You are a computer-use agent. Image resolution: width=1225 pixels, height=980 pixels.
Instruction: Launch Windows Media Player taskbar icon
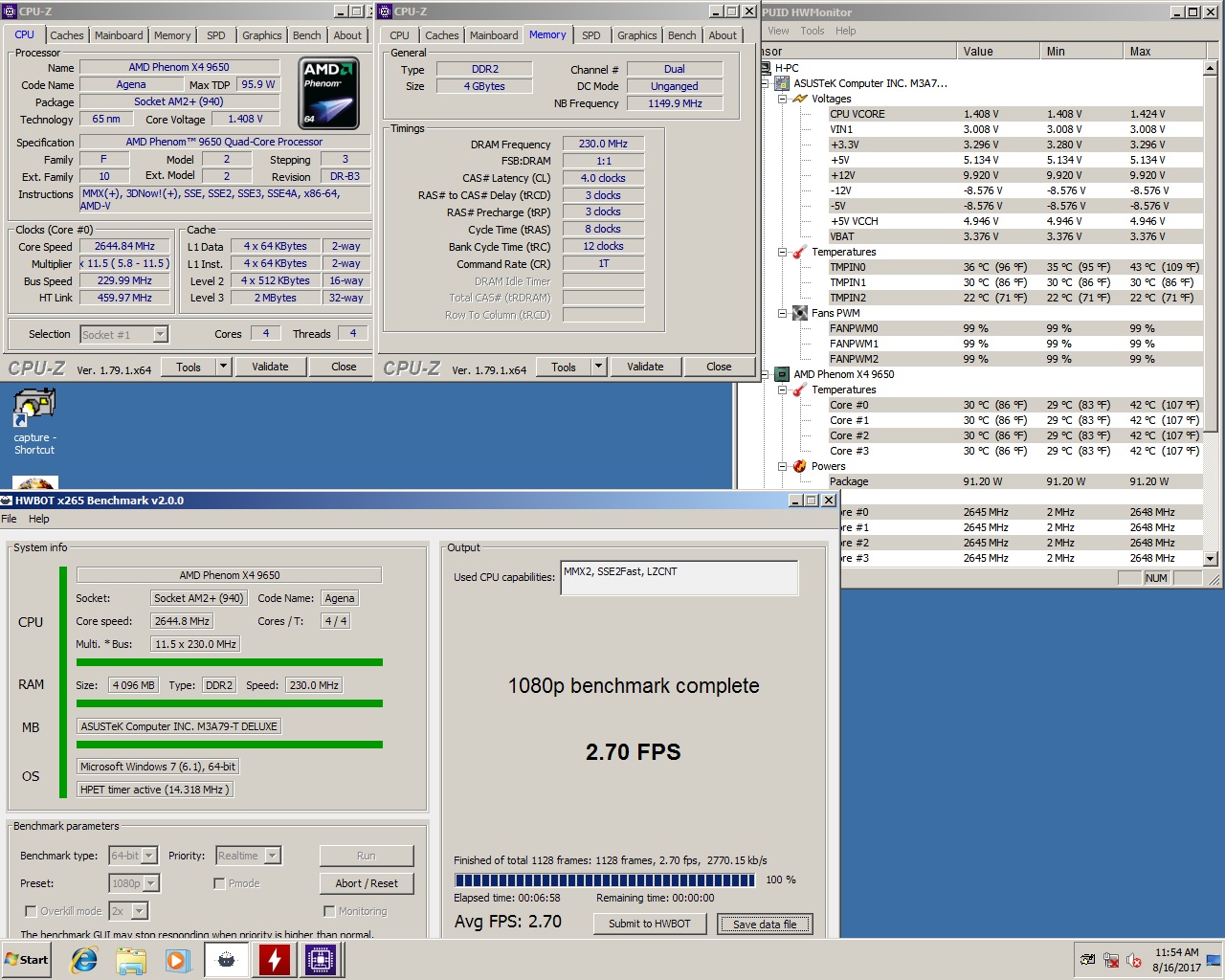pos(178,960)
